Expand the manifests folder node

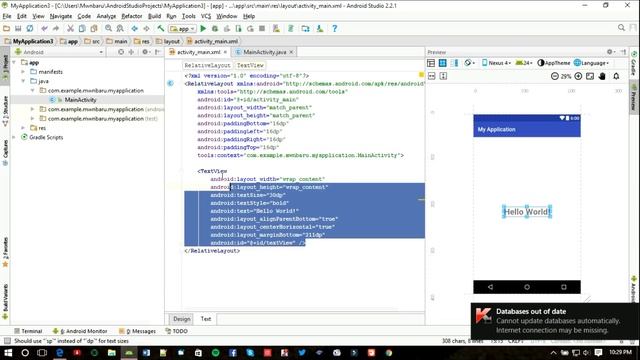(23, 72)
